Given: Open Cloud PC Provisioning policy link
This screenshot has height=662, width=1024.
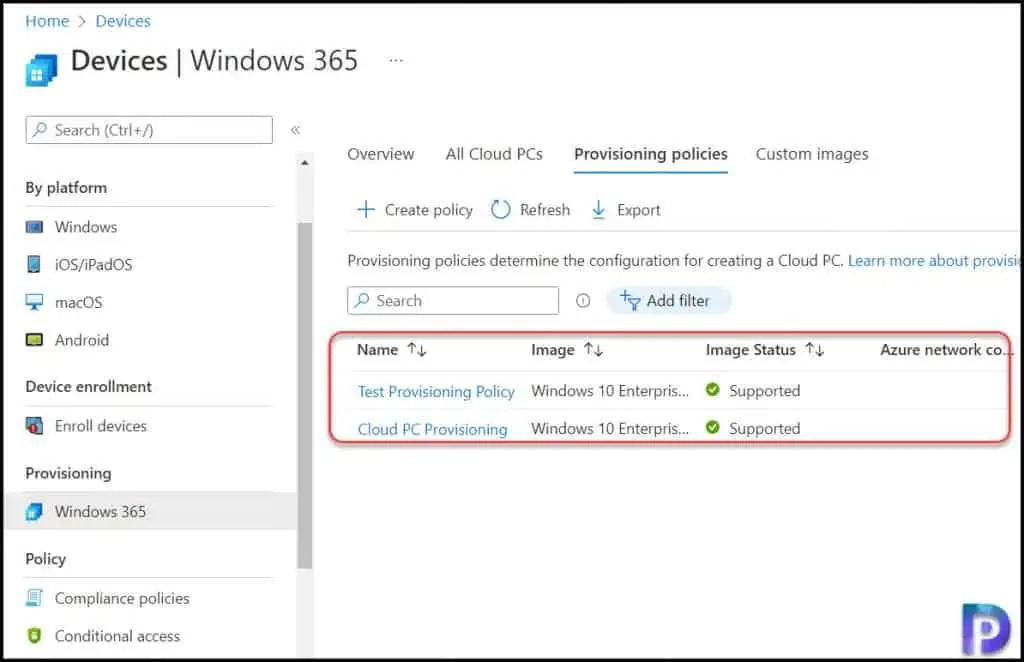Looking at the screenshot, I should click(x=432, y=429).
